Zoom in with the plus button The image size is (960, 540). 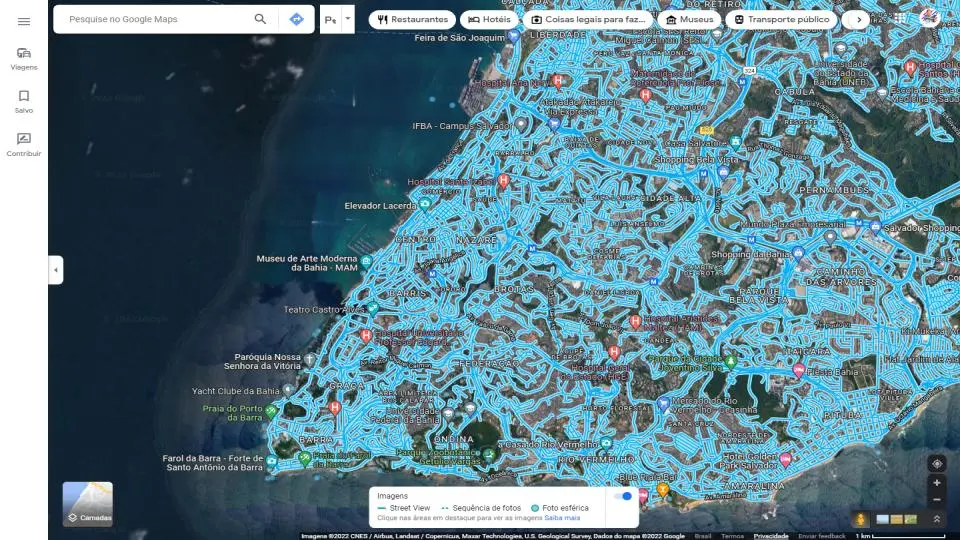coord(936,484)
